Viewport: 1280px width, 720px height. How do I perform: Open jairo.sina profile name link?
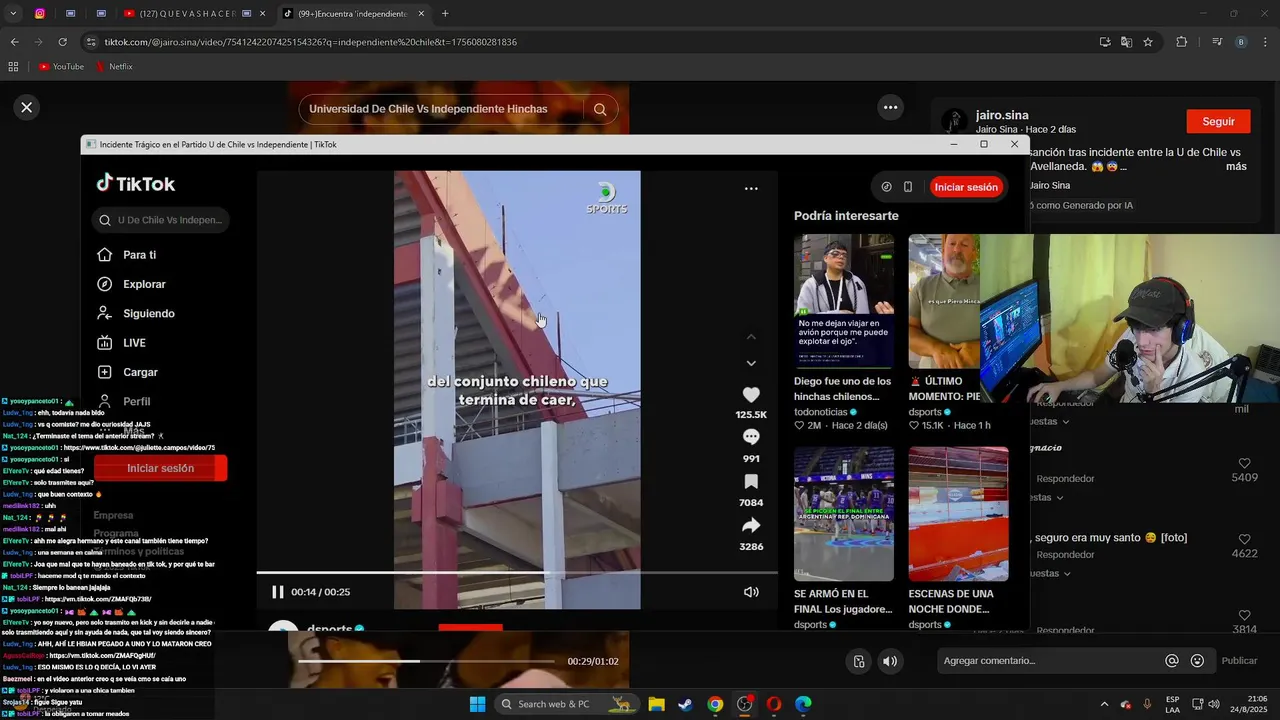(x=1002, y=115)
